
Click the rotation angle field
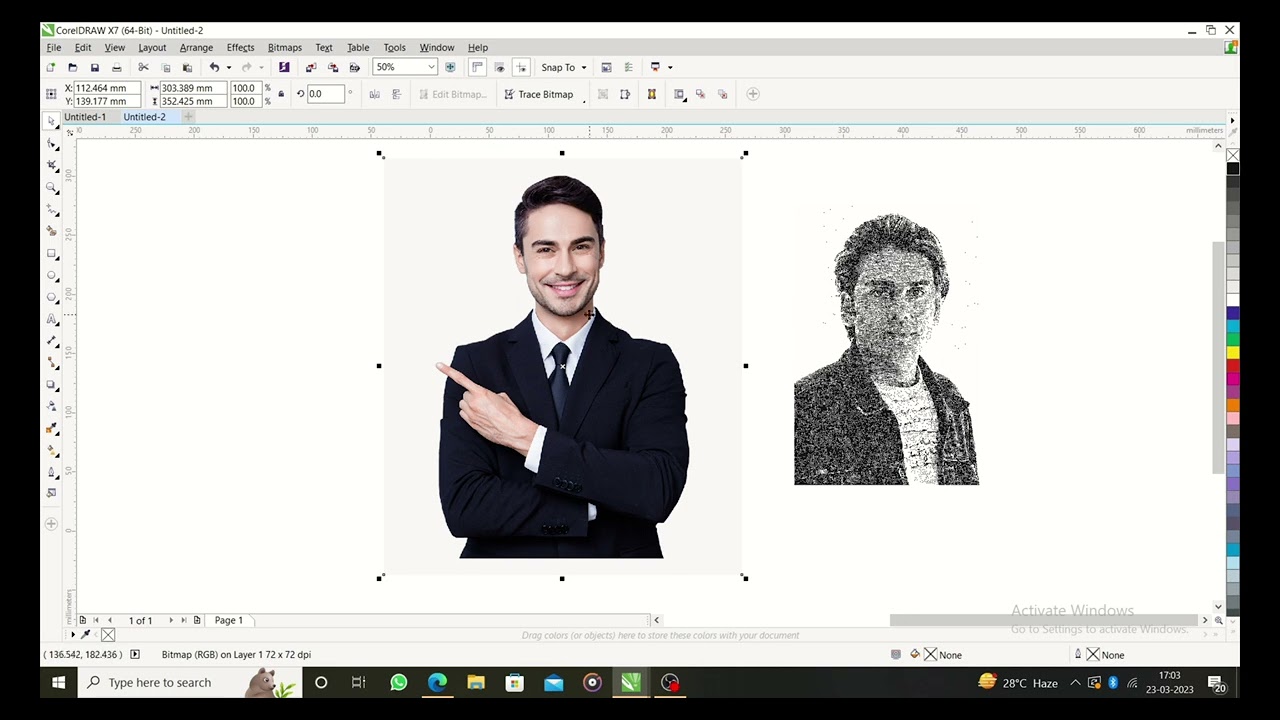click(326, 94)
